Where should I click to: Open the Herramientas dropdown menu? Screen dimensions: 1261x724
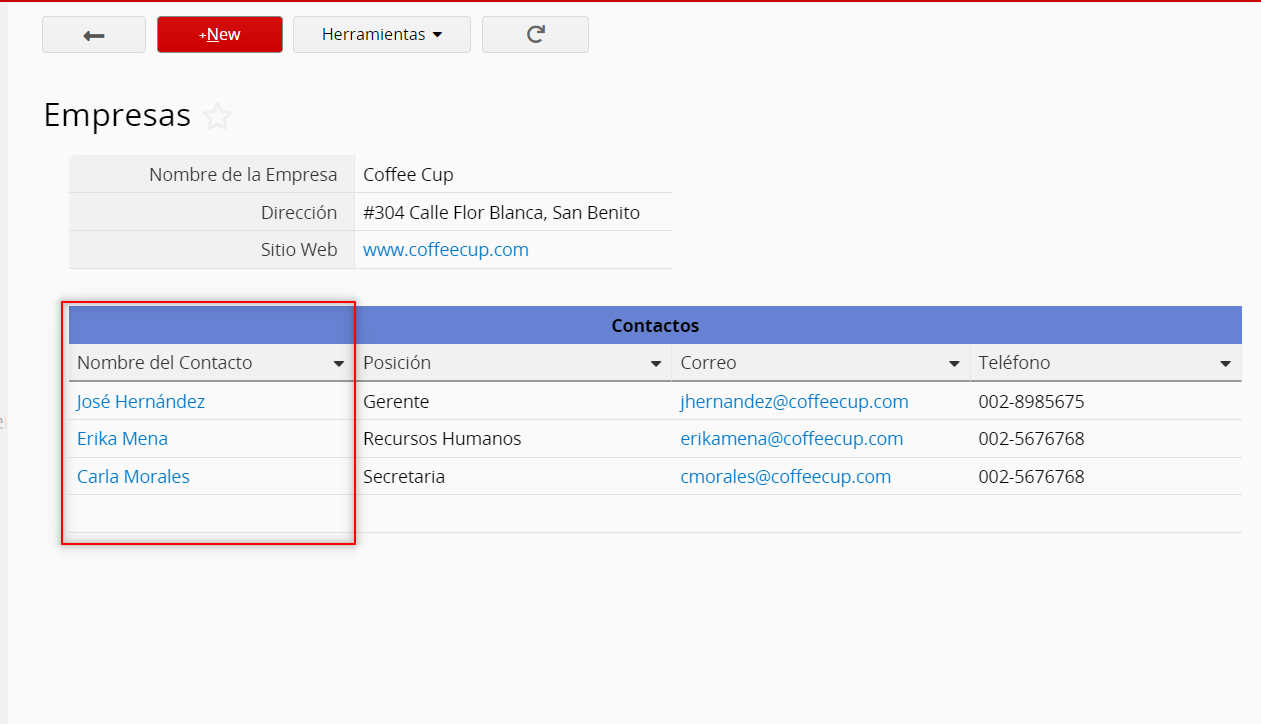click(381, 35)
